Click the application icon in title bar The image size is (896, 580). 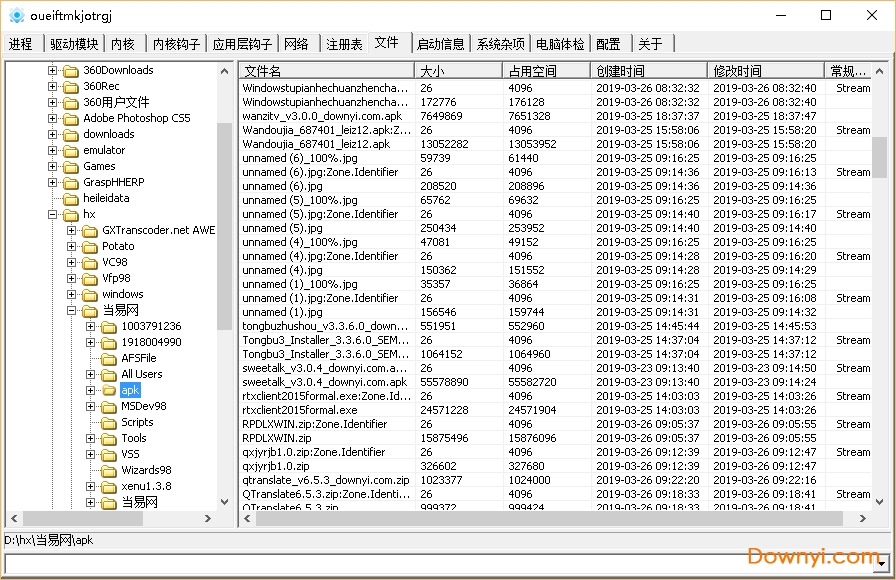pyautogui.click(x=15, y=15)
